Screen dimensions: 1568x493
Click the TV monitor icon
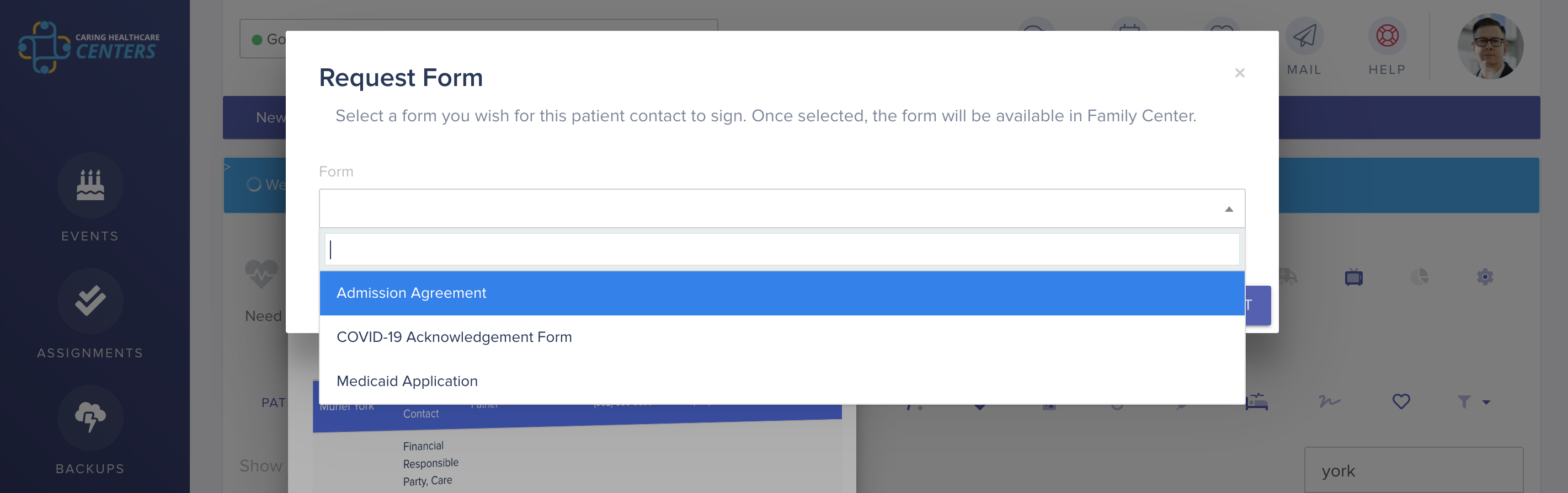[x=1354, y=277]
